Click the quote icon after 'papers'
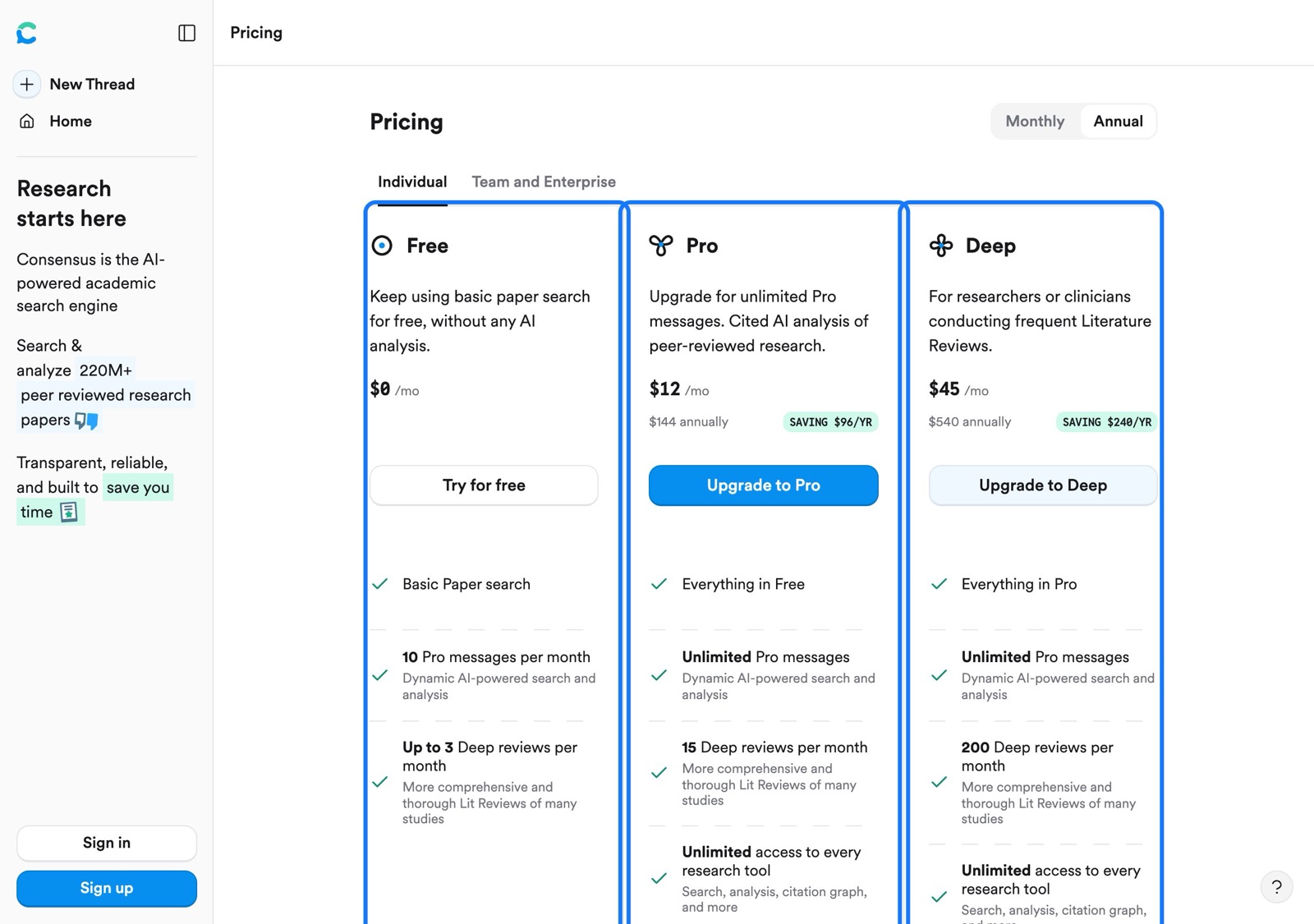This screenshot has width=1314, height=924. click(x=86, y=421)
